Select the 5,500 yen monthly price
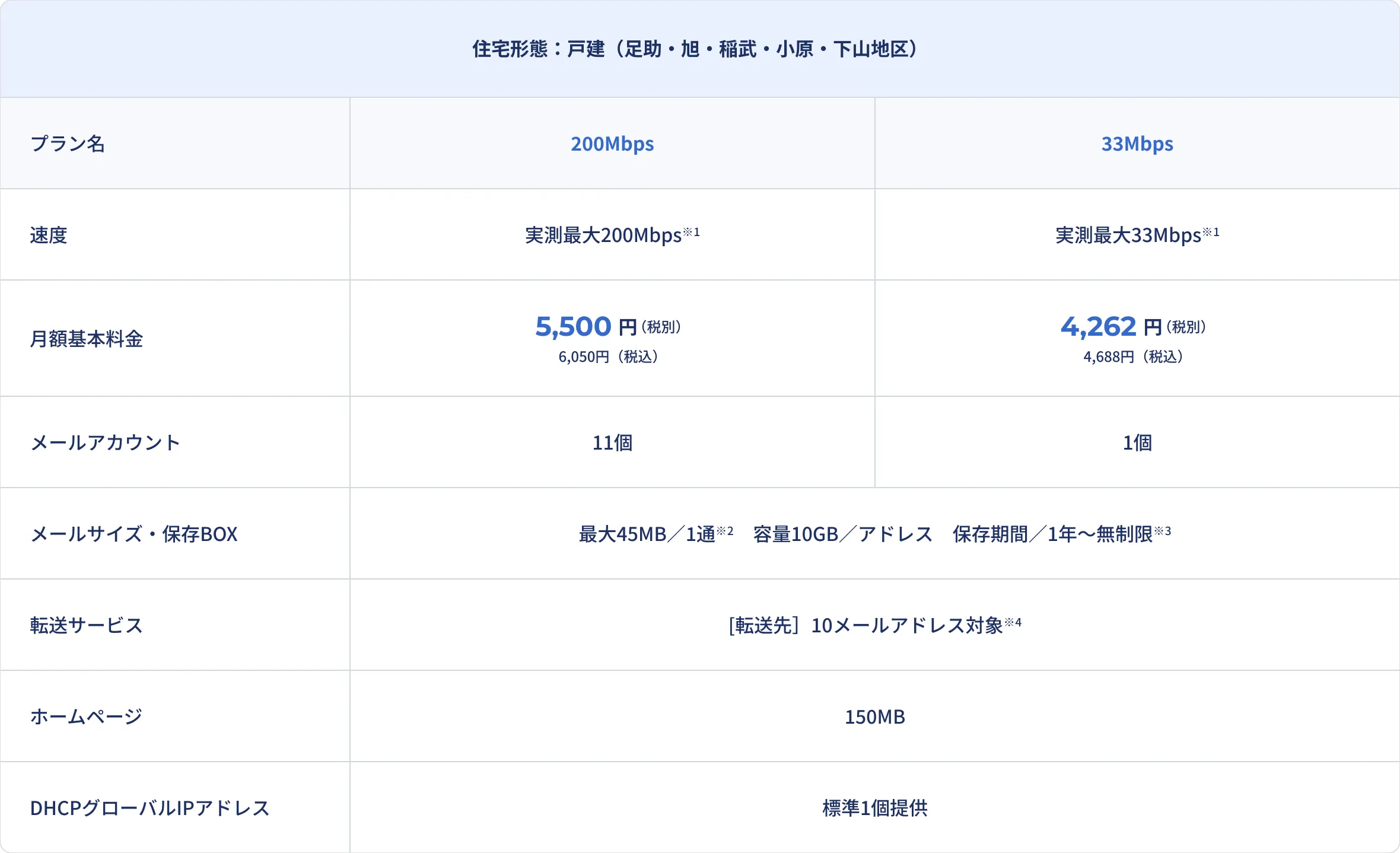This screenshot has width=1400, height=853. coord(573,326)
